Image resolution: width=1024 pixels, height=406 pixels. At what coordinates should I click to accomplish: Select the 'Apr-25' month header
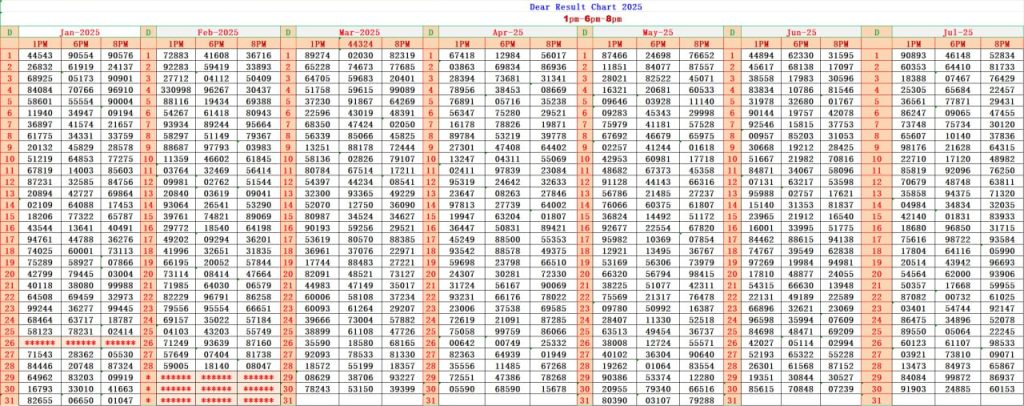coord(508,32)
